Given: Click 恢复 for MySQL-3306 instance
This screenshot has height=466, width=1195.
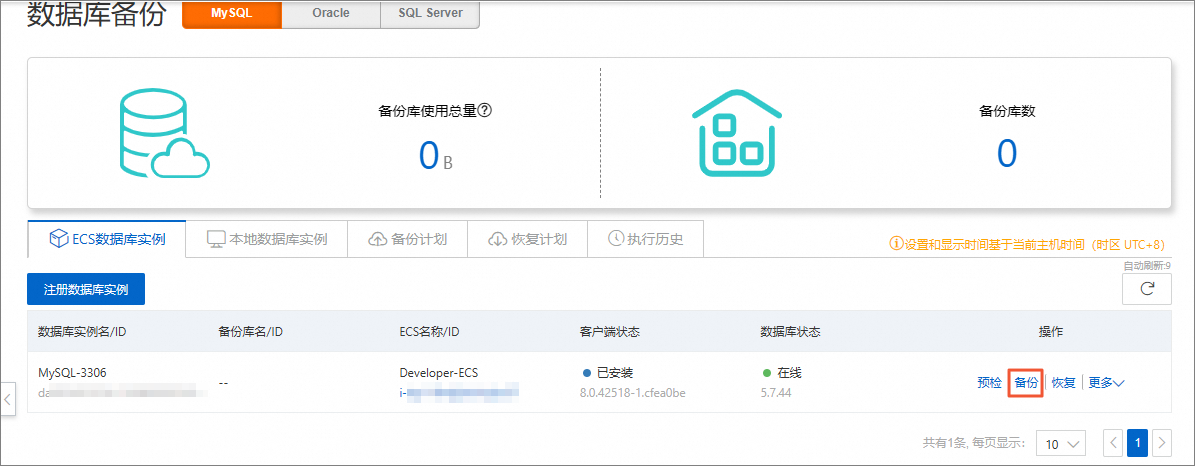Looking at the screenshot, I should coord(1063,383).
